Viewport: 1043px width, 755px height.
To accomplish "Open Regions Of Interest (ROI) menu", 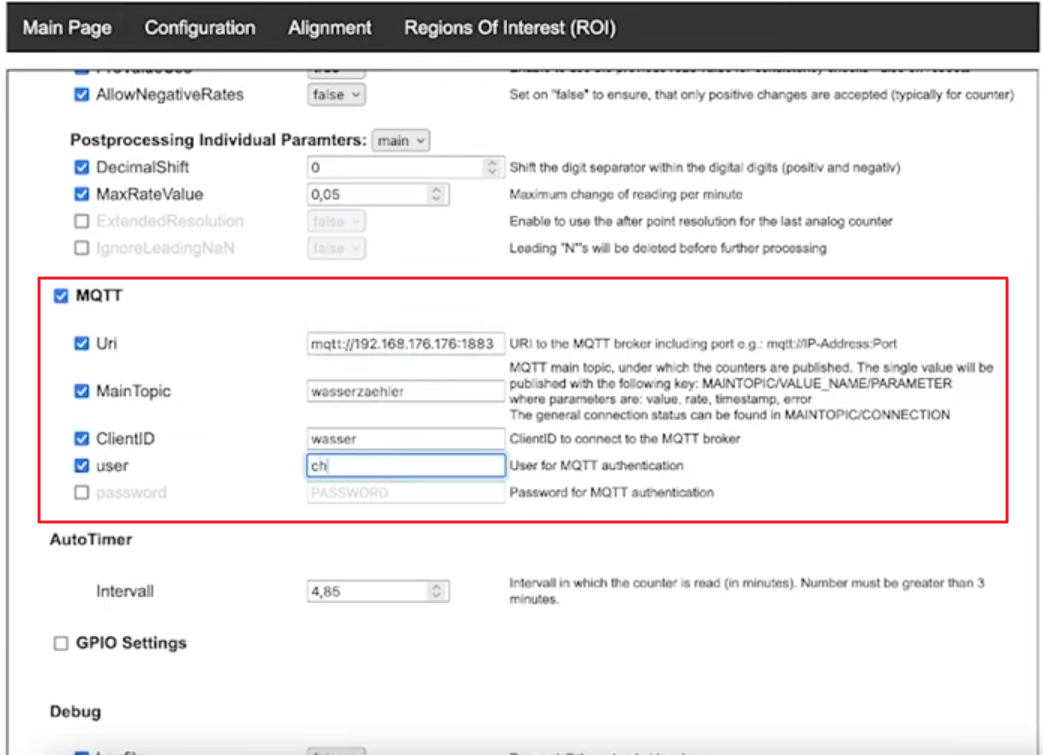I will (x=509, y=28).
